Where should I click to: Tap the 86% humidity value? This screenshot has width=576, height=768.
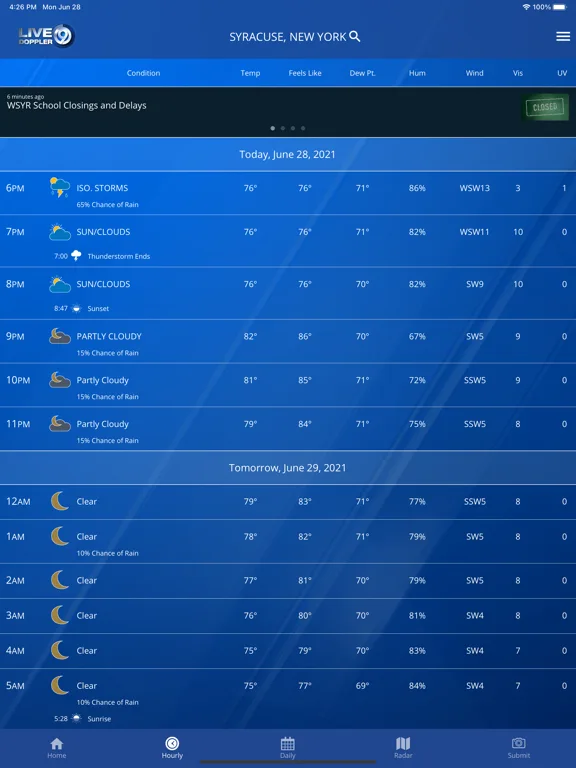pyautogui.click(x=417, y=188)
